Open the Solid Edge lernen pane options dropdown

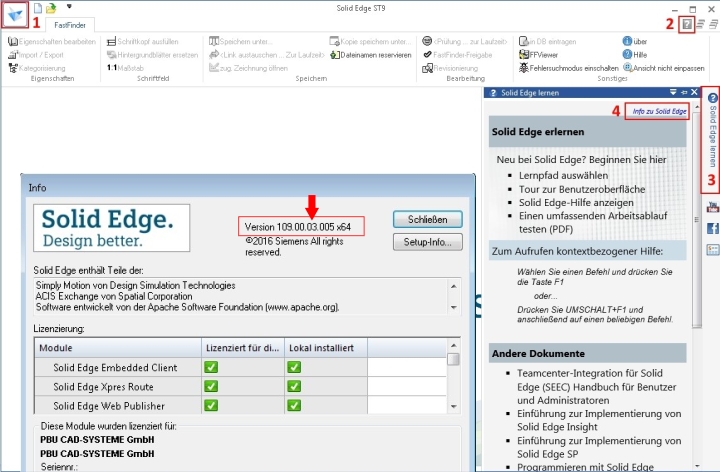click(673, 92)
